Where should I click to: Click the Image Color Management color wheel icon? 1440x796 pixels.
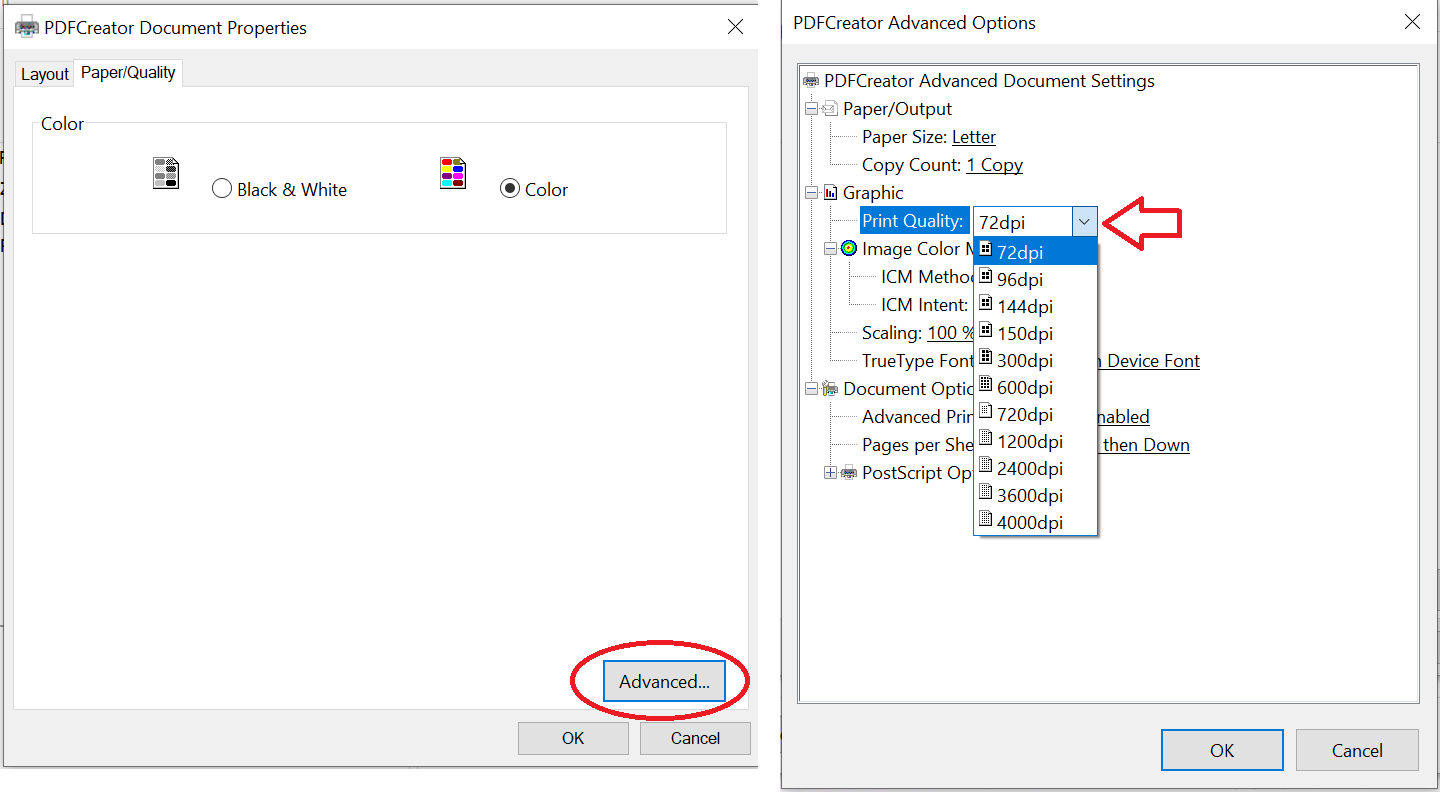pyautogui.click(x=849, y=249)
